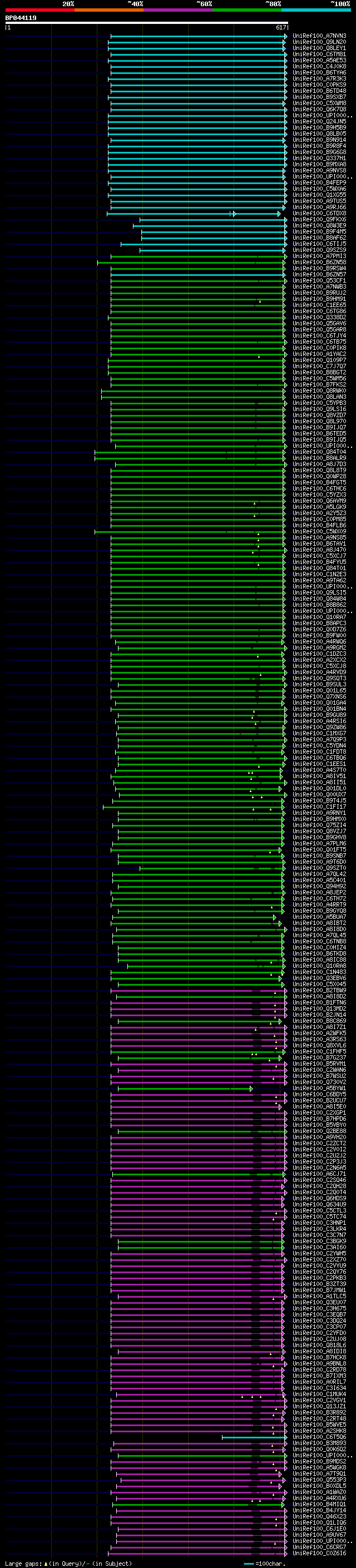Select the UniRef100_C1FI17 label

point(319,807)
